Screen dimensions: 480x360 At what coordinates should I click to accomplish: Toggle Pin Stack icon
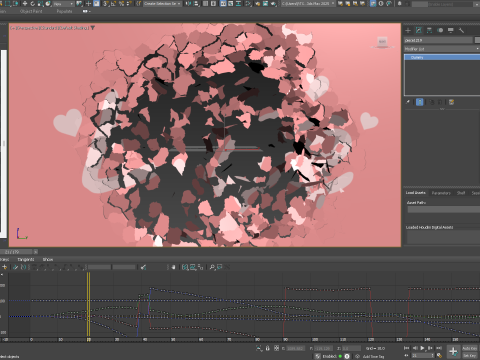[408, 102]
